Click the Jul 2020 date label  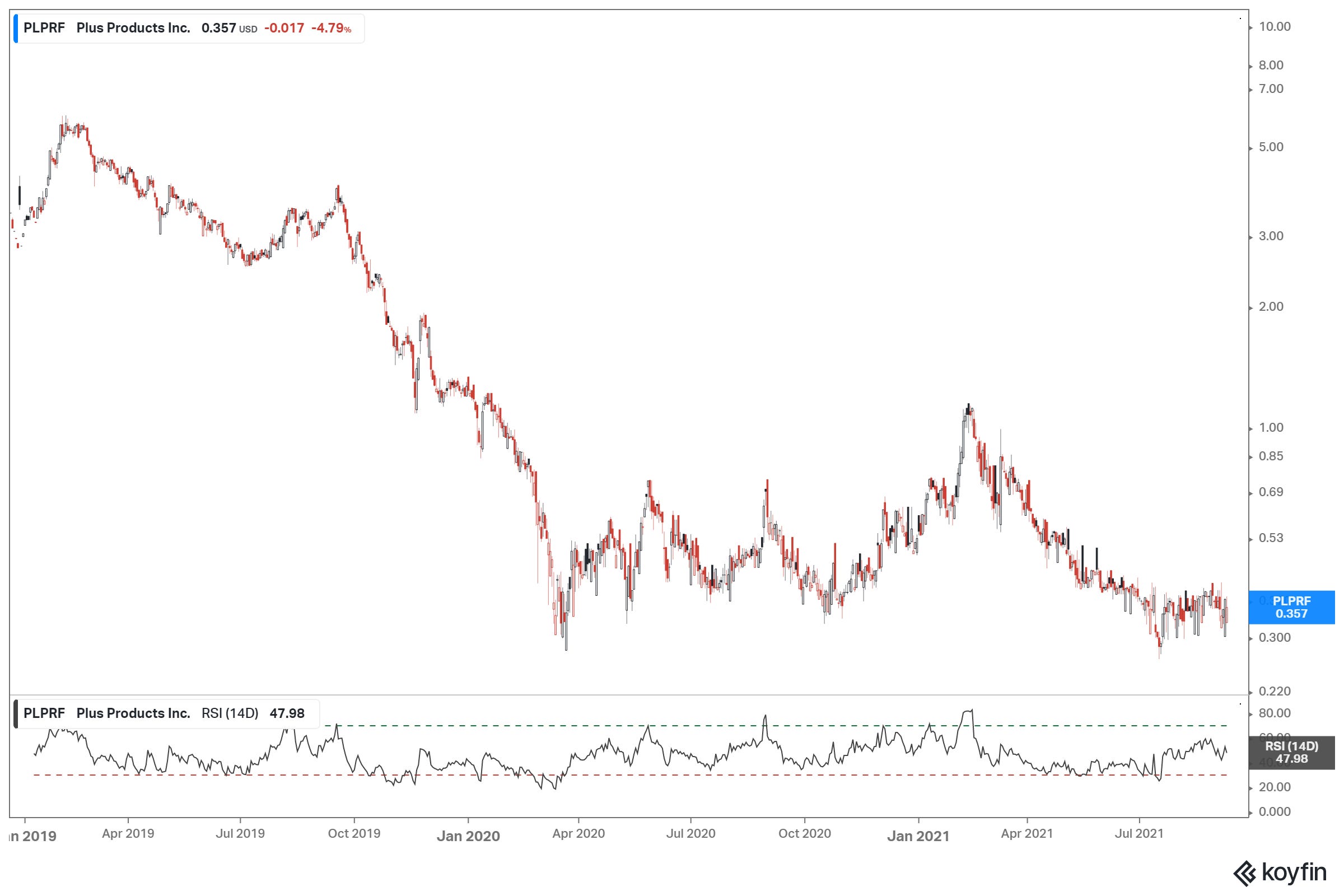point(690,833)
